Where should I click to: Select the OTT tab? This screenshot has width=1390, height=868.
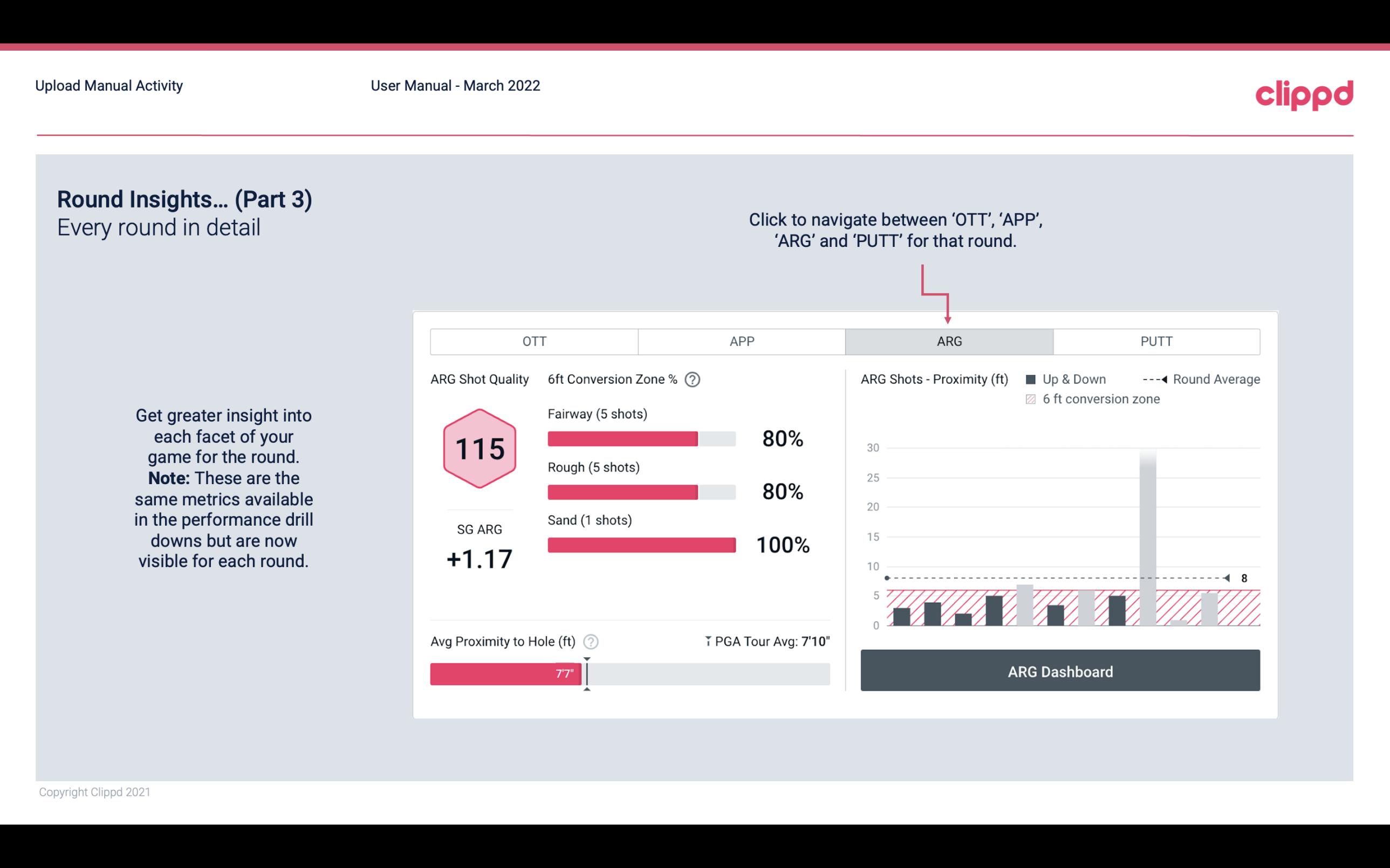(534, 342)
